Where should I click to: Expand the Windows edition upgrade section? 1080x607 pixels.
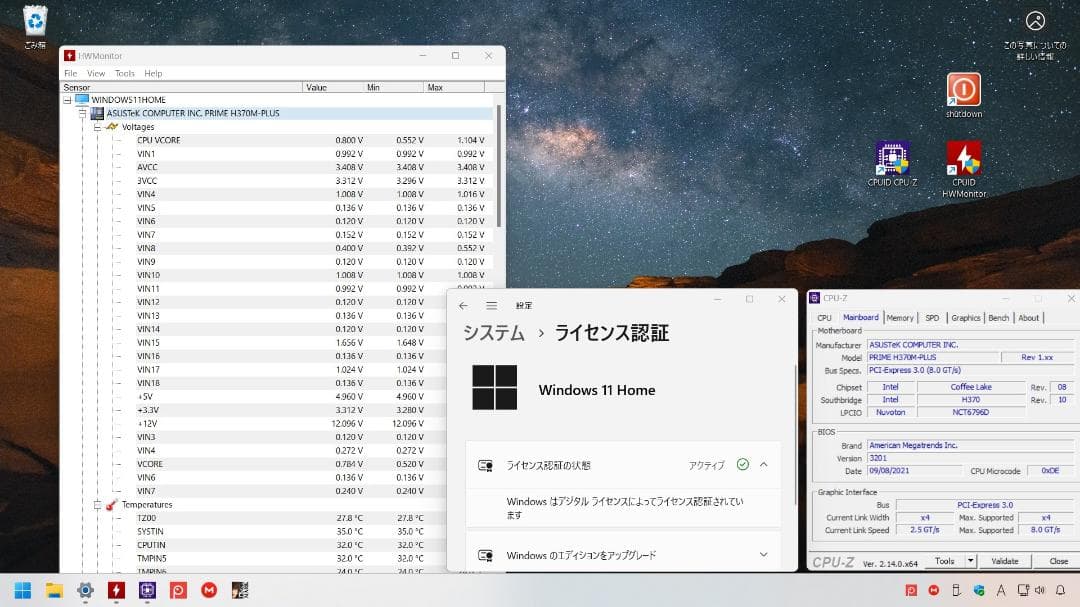point(763,555)
